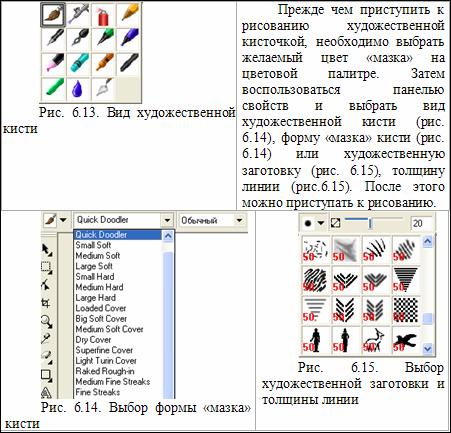Click the line thickness slider handle
This screenshot has width=451, height=433.
click(370, 223)
